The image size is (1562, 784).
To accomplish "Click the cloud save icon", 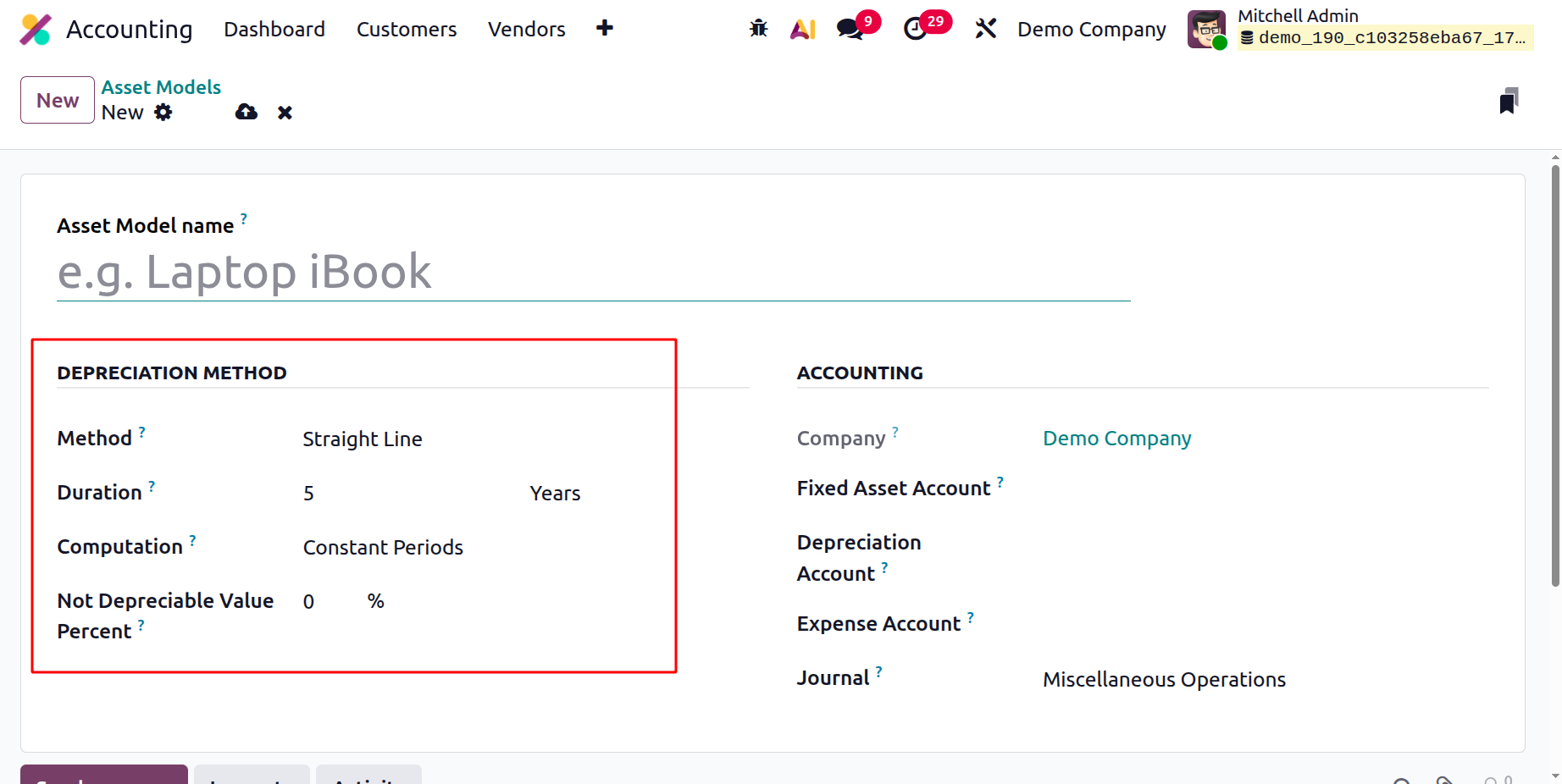I will pyautogui.click(x=246, y=112).
